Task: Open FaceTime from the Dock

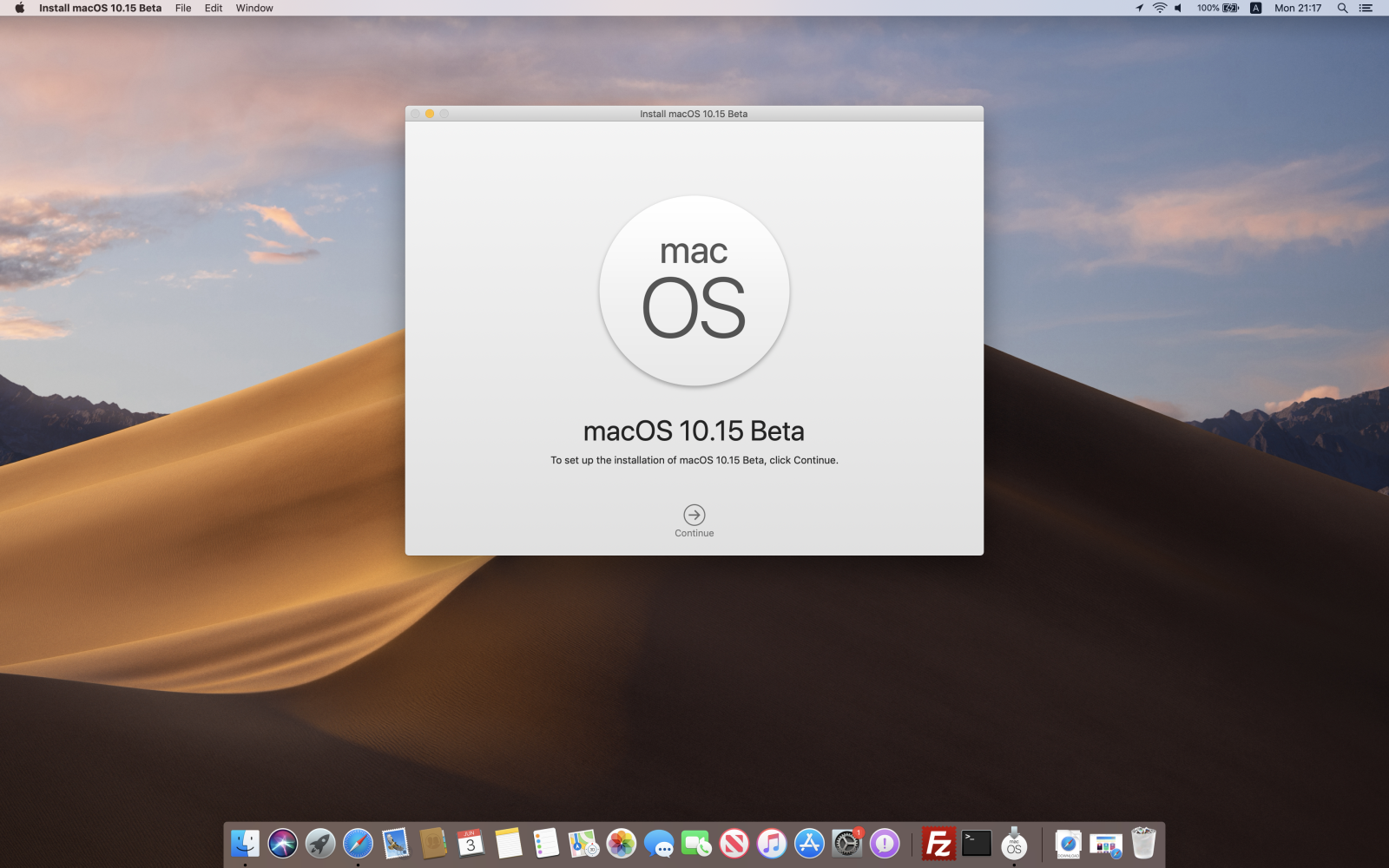Action: click(x=696, y=843)
